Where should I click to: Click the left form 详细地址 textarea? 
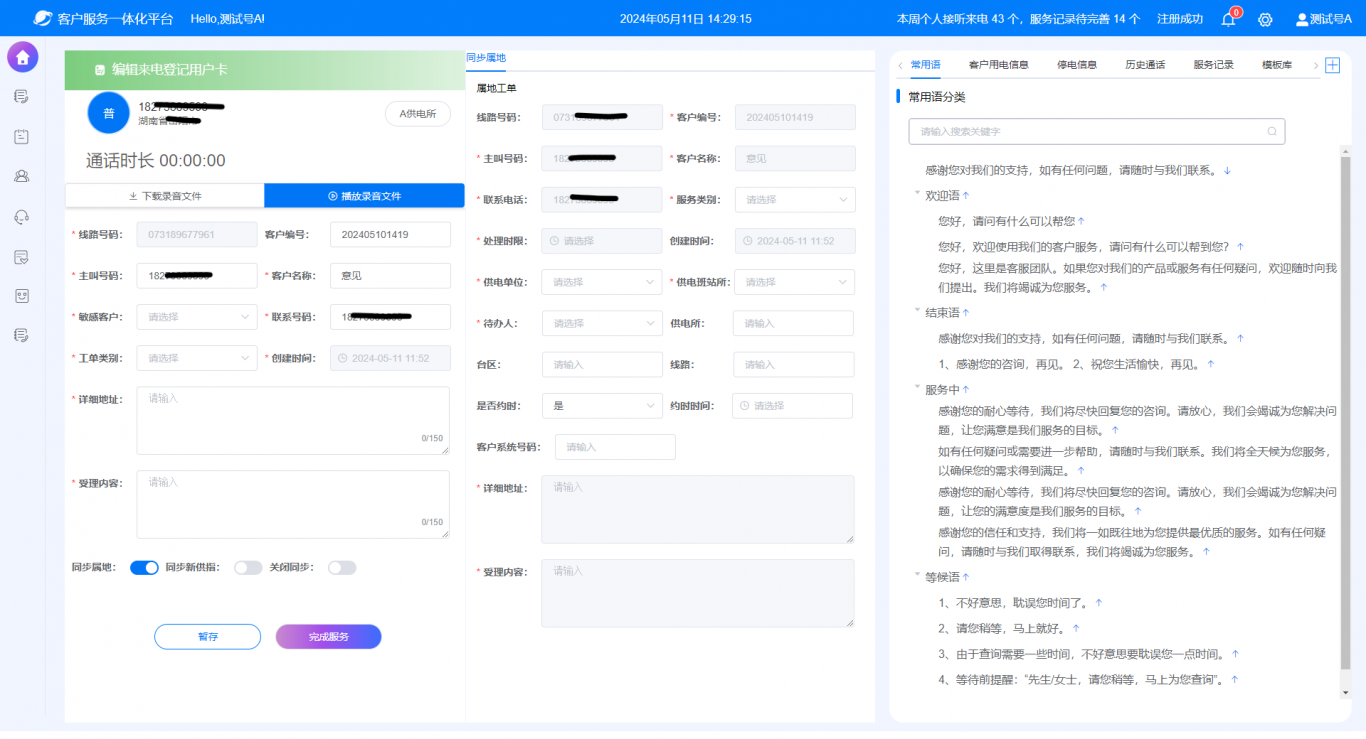tap(293, 421)
